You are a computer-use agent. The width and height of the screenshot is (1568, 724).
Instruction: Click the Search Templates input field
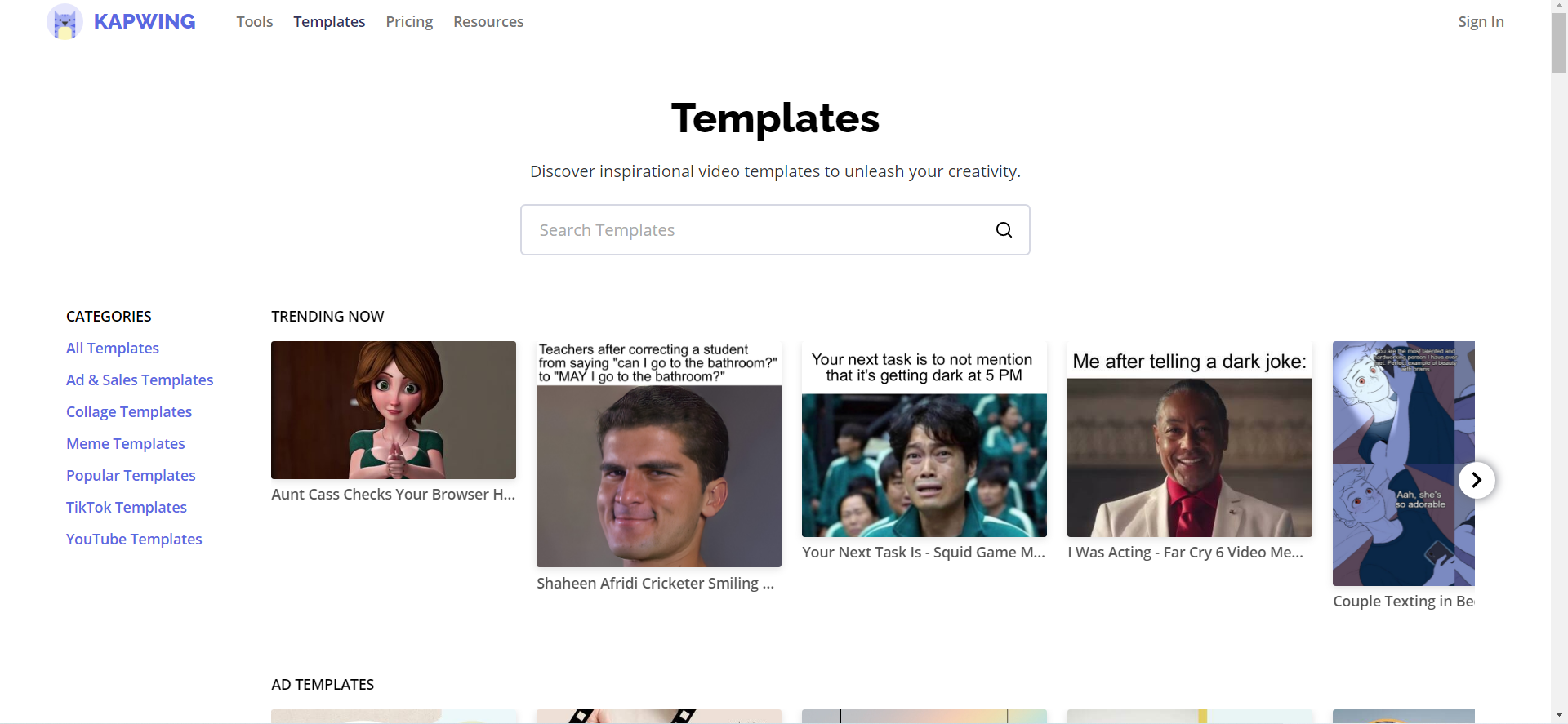775,230
